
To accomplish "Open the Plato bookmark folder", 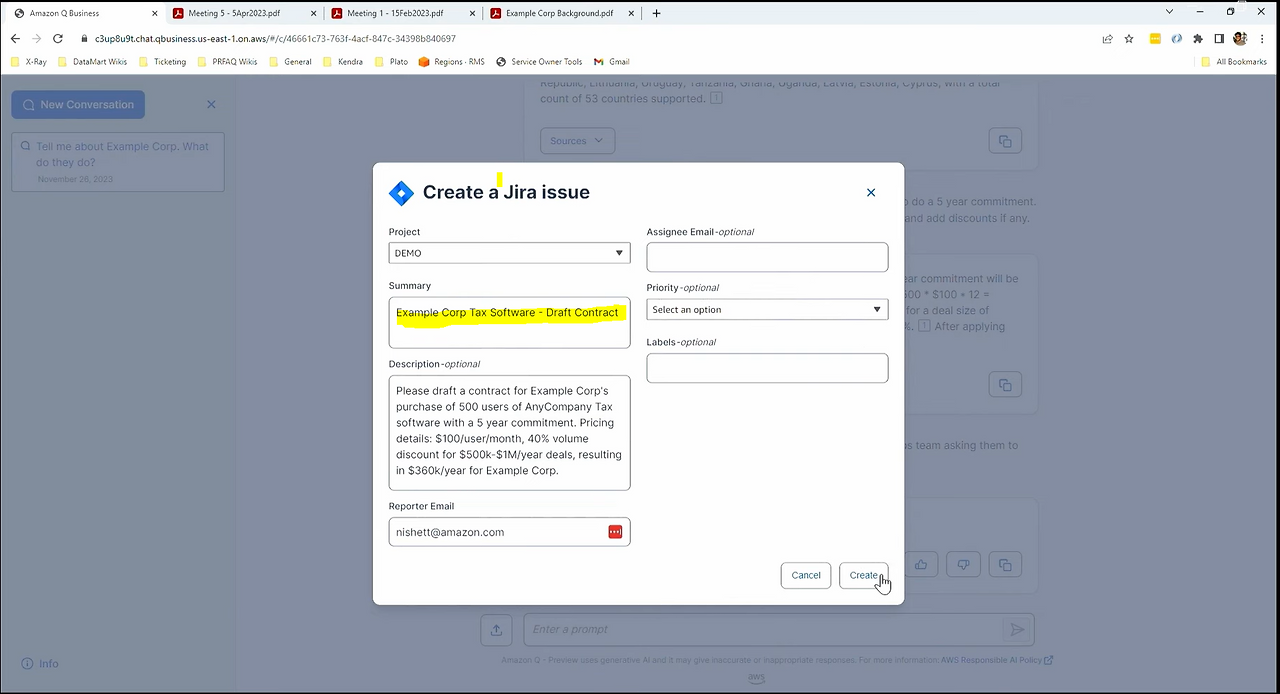I will point(391,61).
